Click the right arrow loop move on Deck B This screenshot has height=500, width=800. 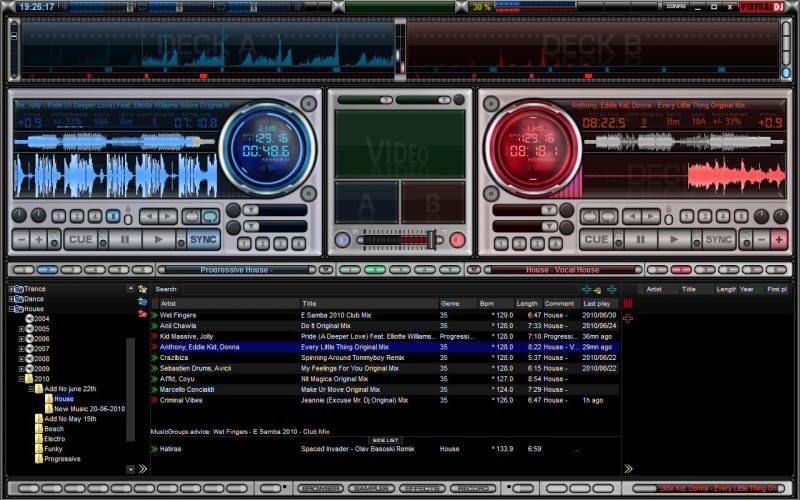click(x=651, y=216)
